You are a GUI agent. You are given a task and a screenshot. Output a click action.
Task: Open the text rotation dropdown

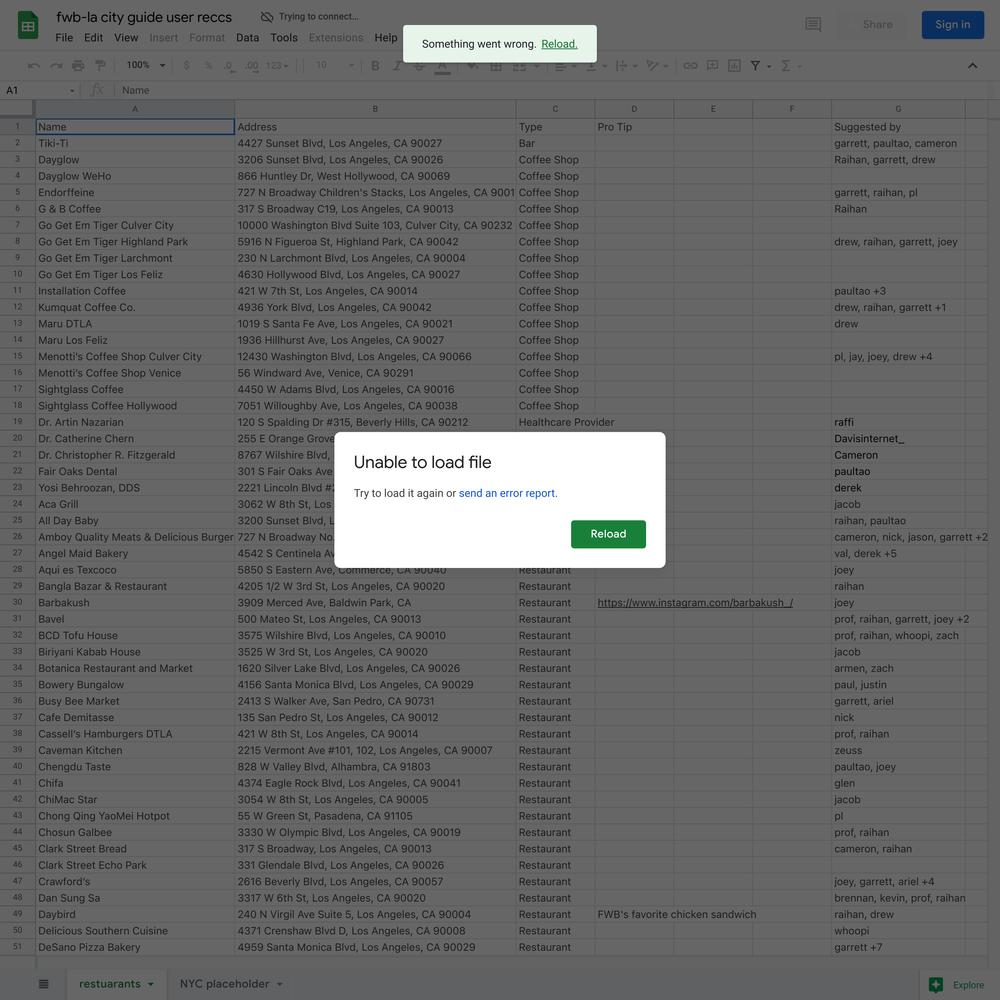tap(656, 66)
